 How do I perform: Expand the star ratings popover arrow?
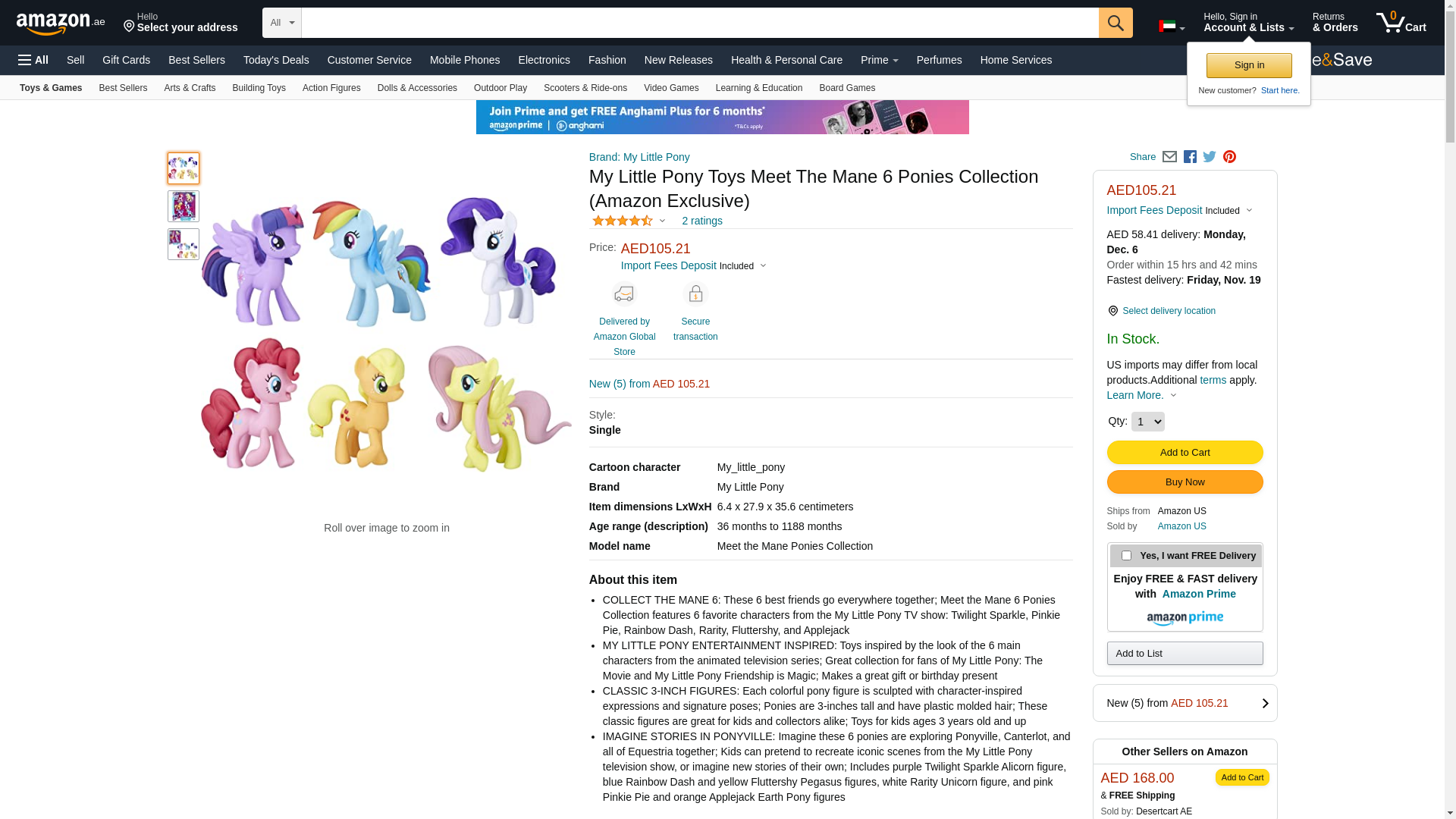[662, 221]
